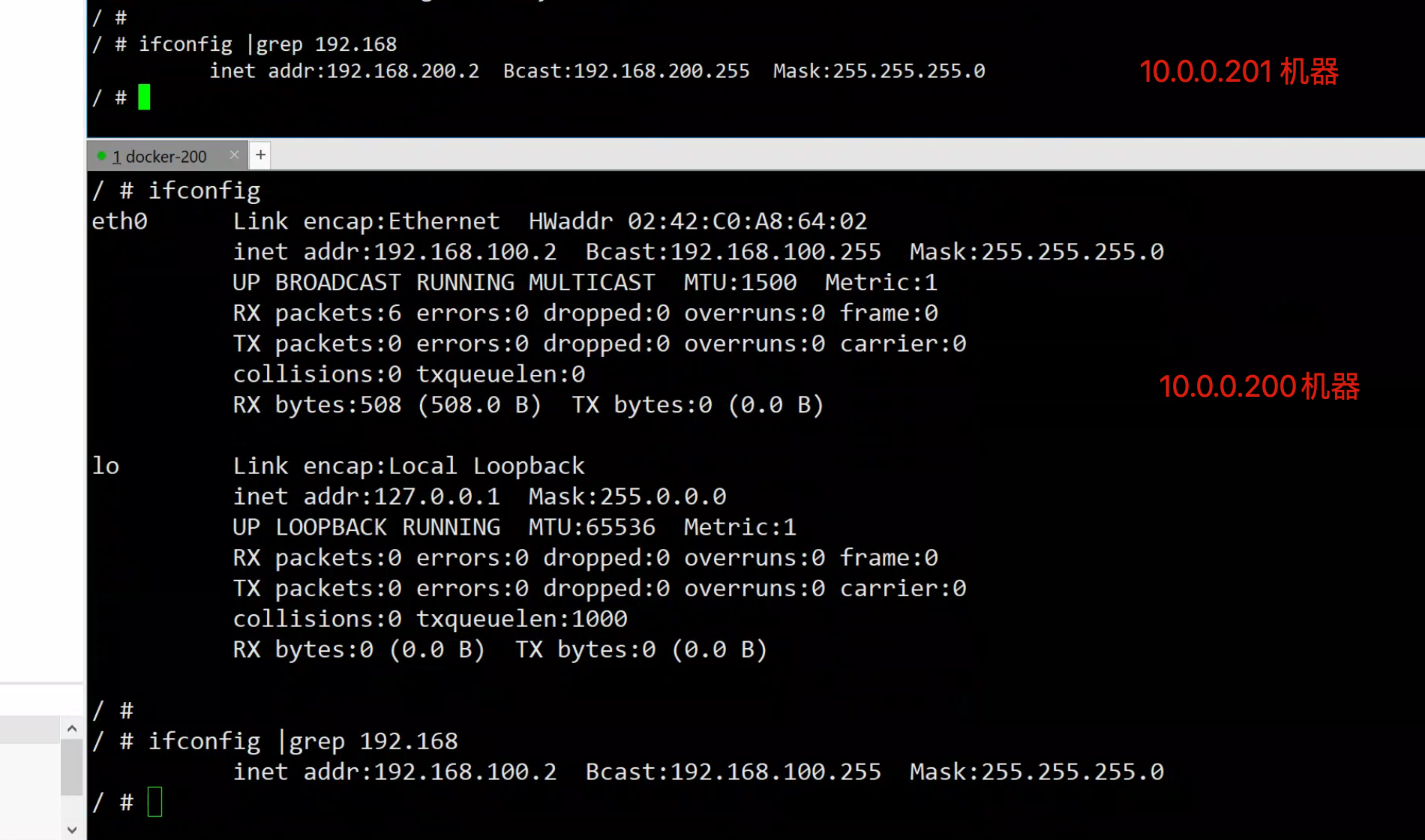Click the eth0 interface name
Viewport: 1425px width, 840px height.
[119, 221]
